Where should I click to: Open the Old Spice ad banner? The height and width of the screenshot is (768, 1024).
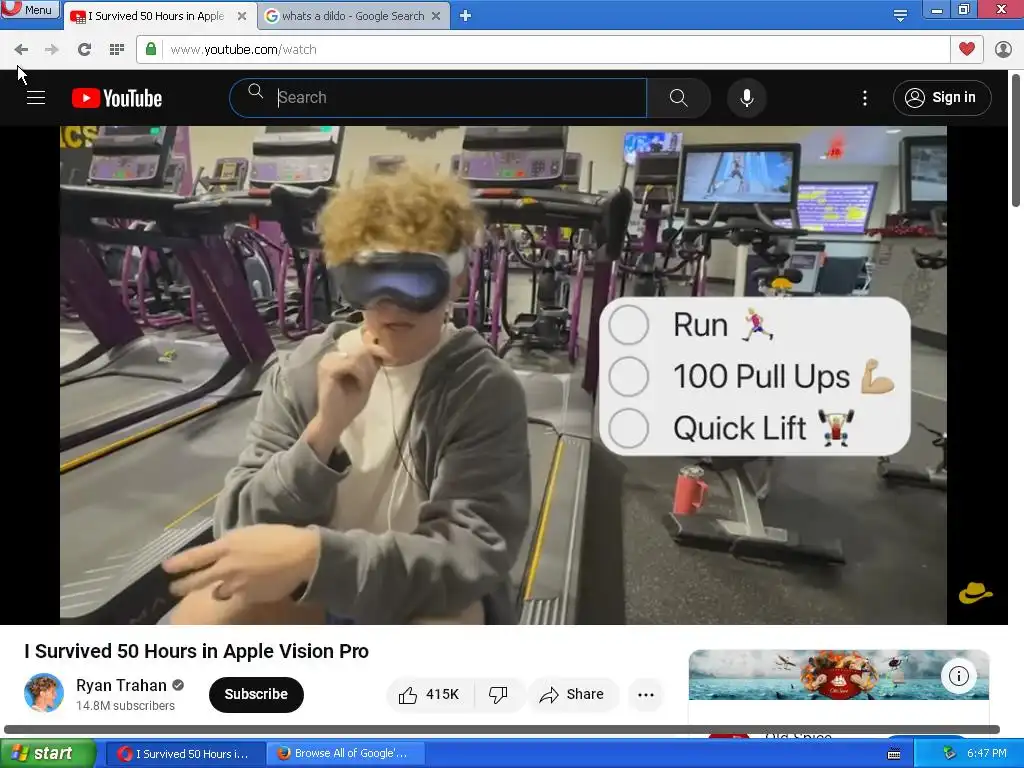click(x=839, y=675)
